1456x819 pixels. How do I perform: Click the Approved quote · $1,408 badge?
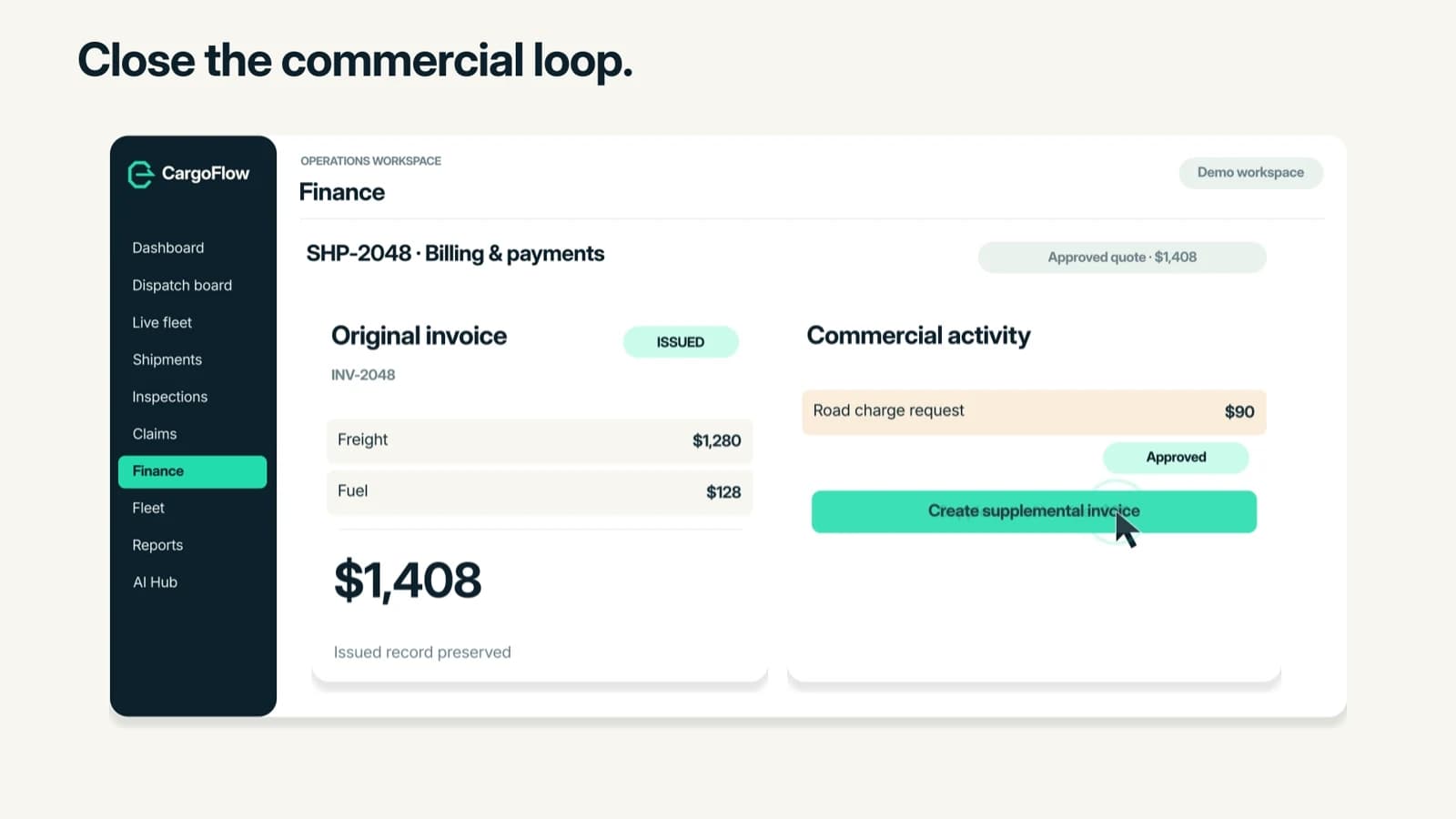(x=1122, y=258)
